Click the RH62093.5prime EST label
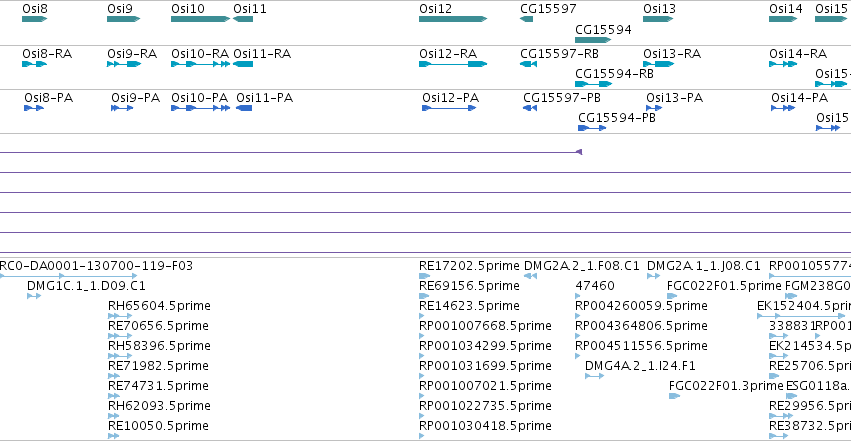 [x=159, y=406]
